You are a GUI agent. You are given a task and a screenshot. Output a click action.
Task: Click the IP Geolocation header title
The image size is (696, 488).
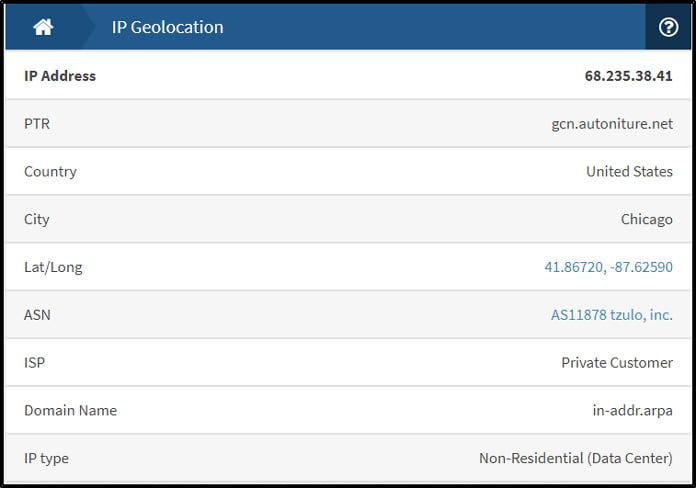pos(168,27)
